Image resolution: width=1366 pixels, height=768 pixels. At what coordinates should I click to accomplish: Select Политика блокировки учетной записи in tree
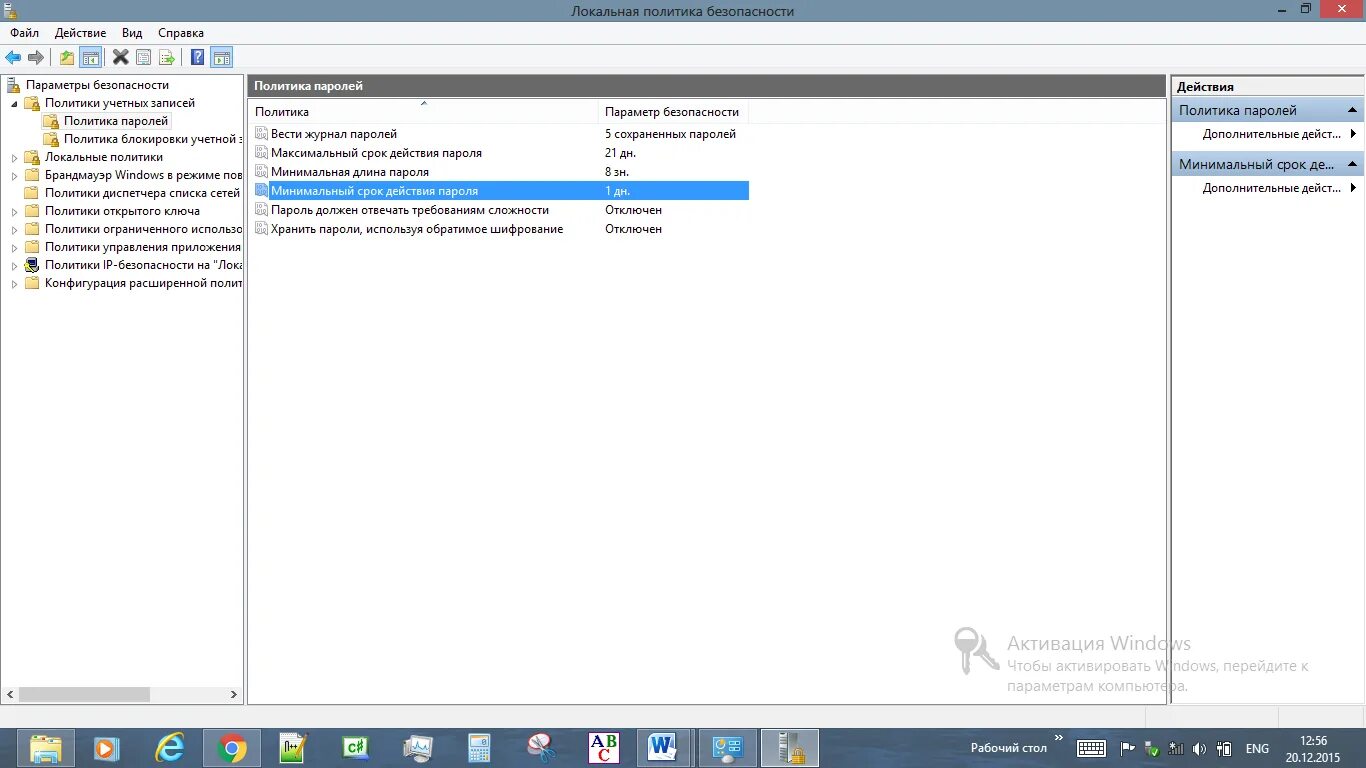152,139
